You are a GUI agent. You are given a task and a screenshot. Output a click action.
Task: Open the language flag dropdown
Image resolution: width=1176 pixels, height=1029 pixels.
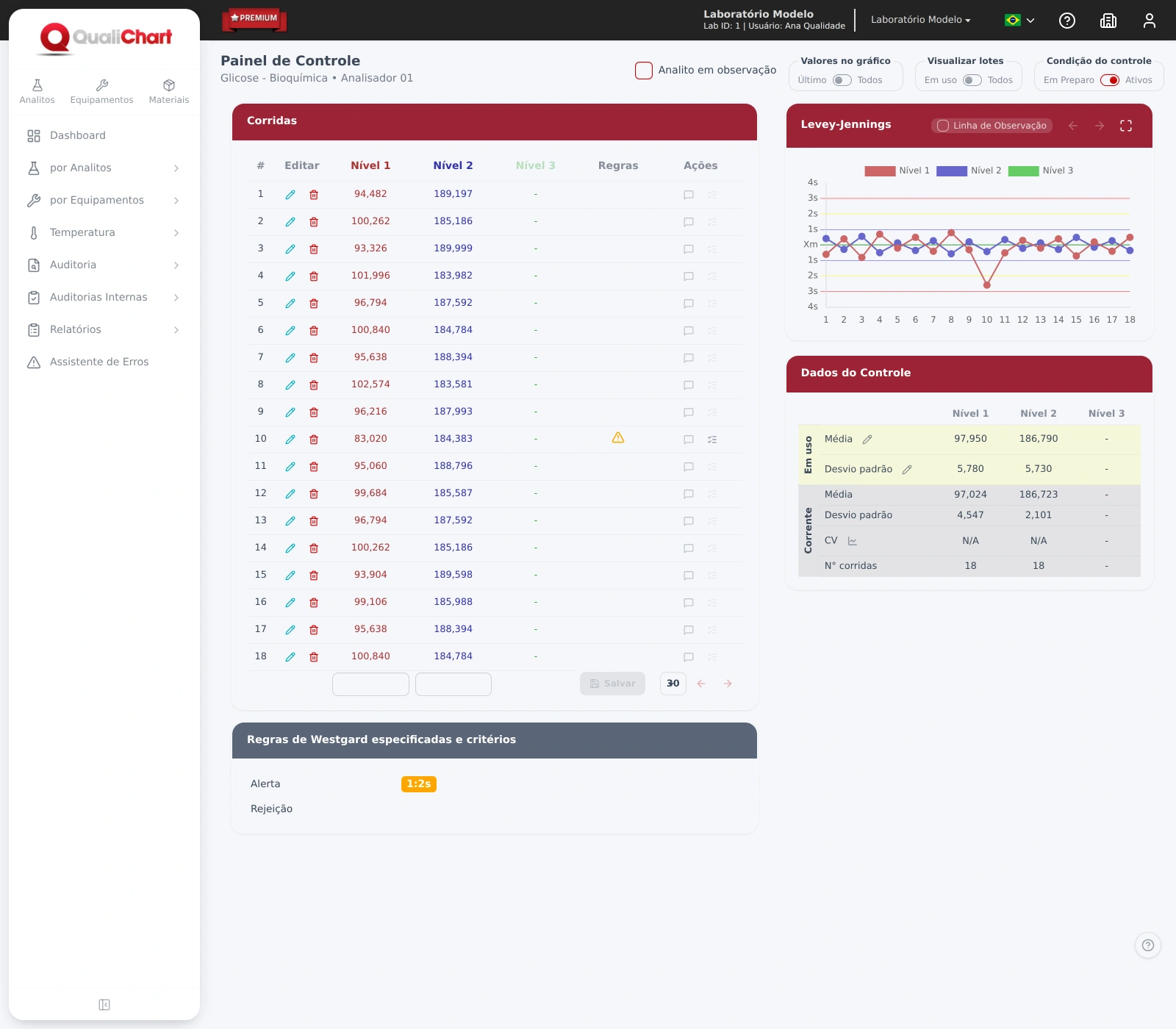(1020, 21)
